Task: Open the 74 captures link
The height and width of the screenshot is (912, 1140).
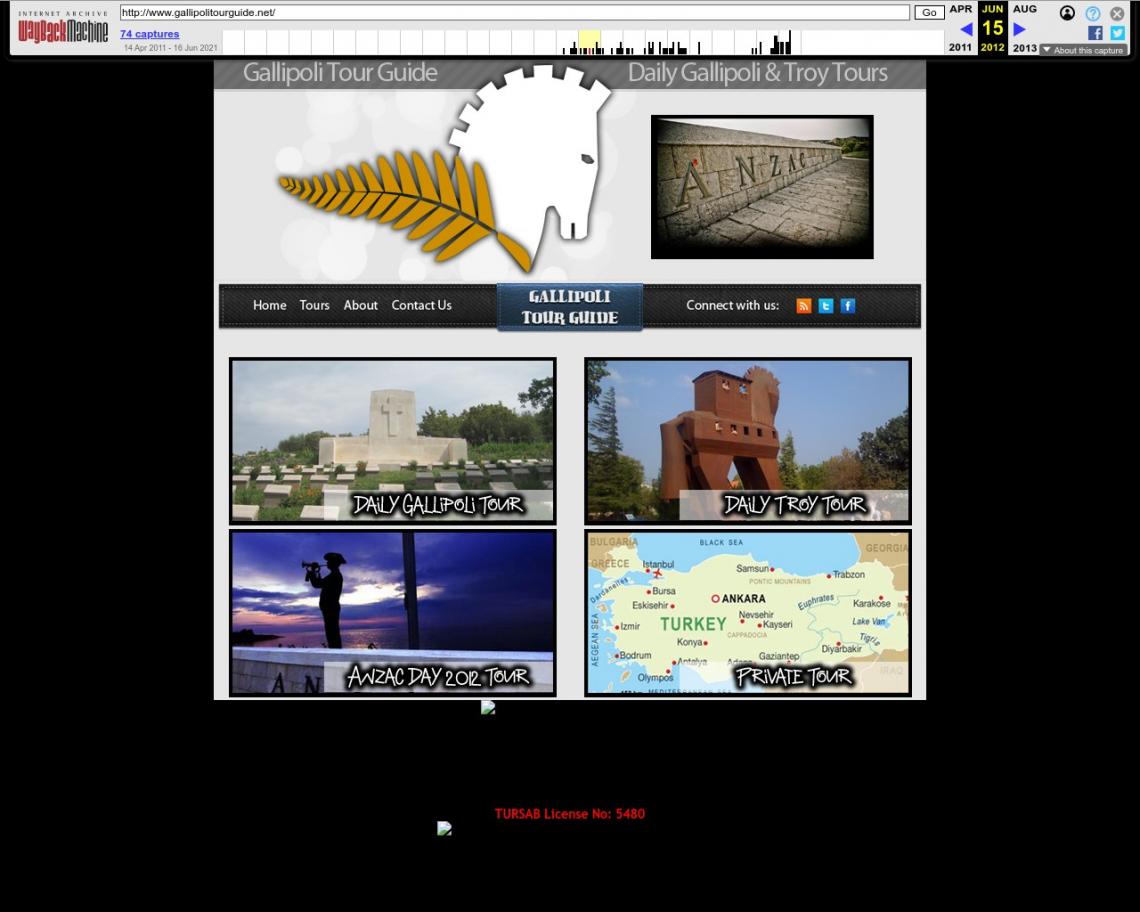Action: point(149,34)
